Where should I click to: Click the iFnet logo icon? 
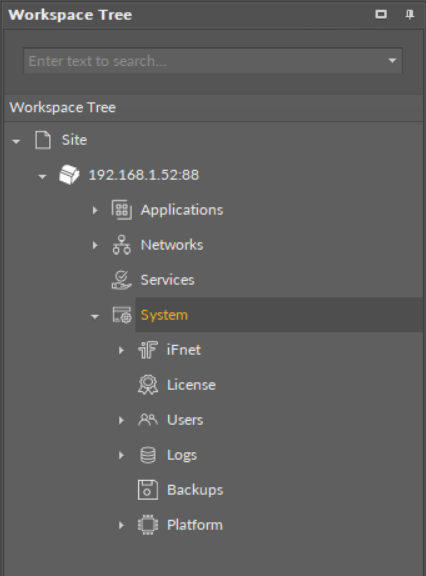coord(148,350)
